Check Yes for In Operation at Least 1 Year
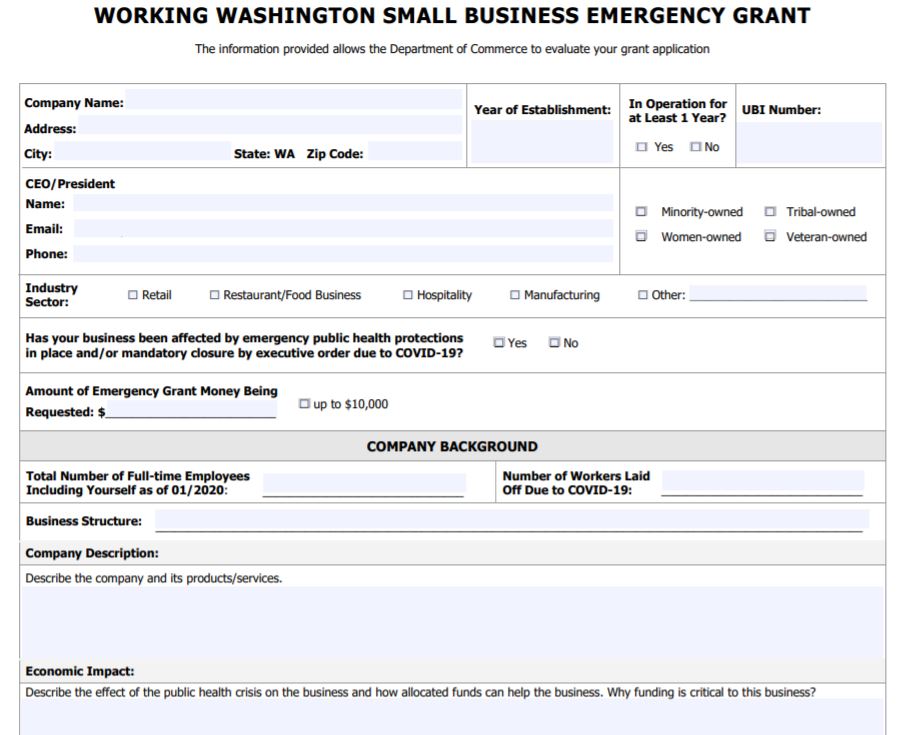Screen dimensions: 903x735 (641, 147)
